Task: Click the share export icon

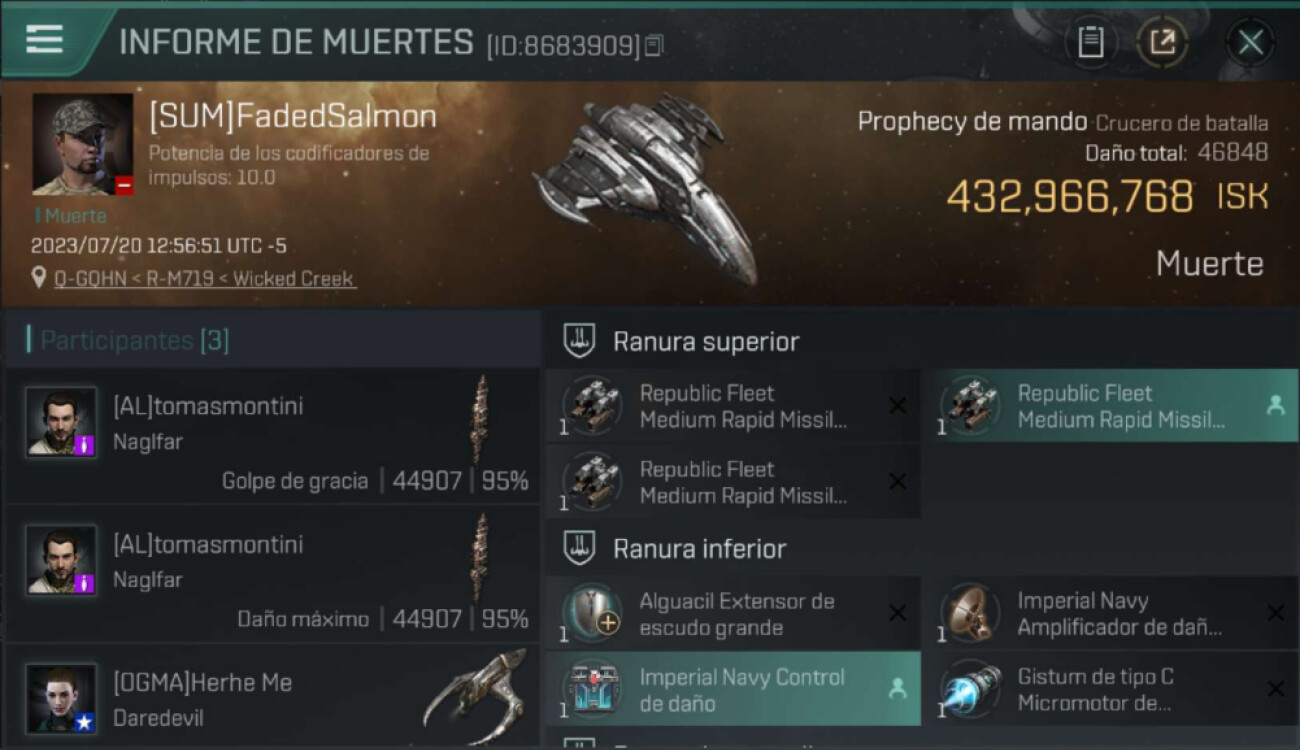Action: (x=1162, y=42)
